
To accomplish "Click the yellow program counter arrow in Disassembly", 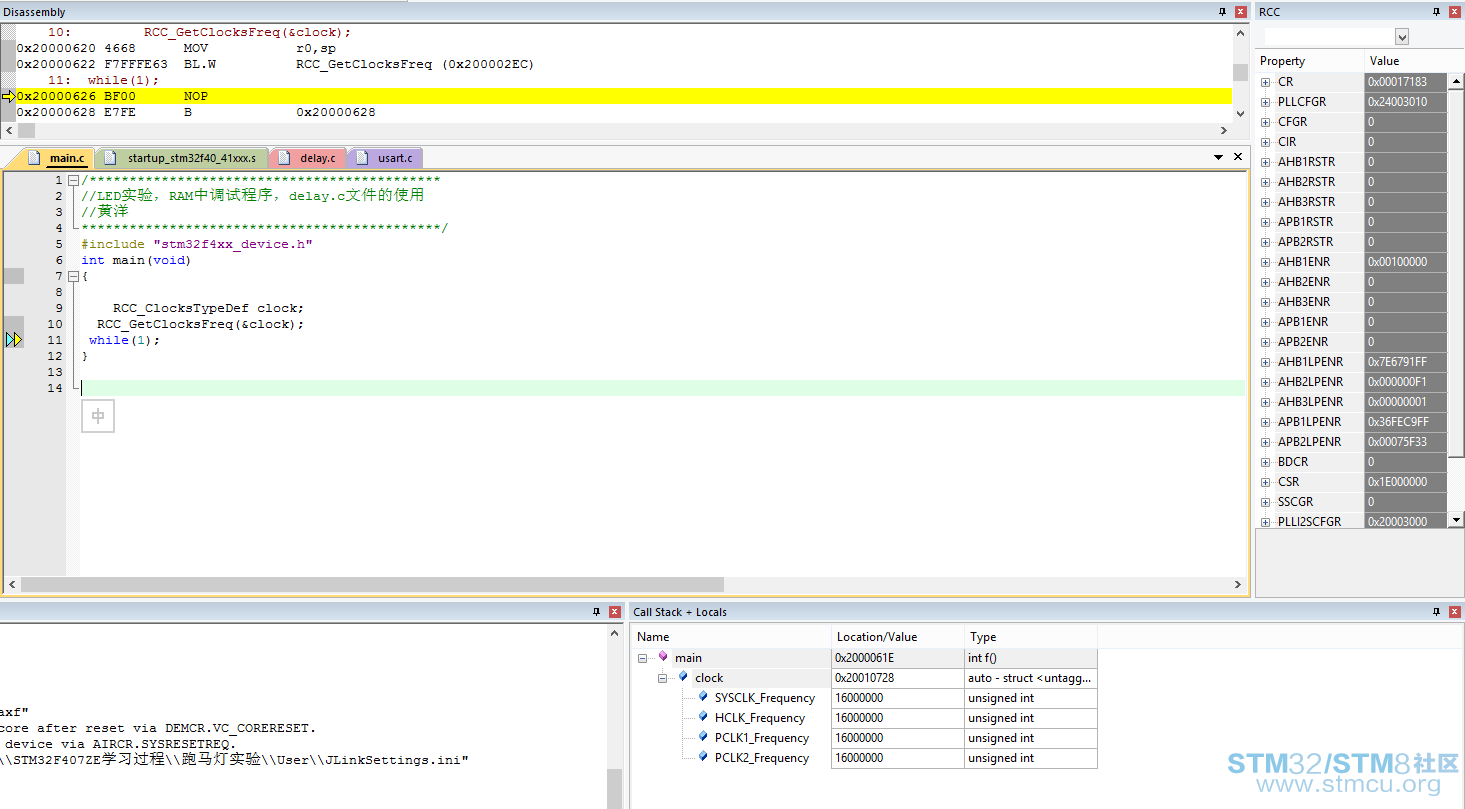I will (9, 96).
